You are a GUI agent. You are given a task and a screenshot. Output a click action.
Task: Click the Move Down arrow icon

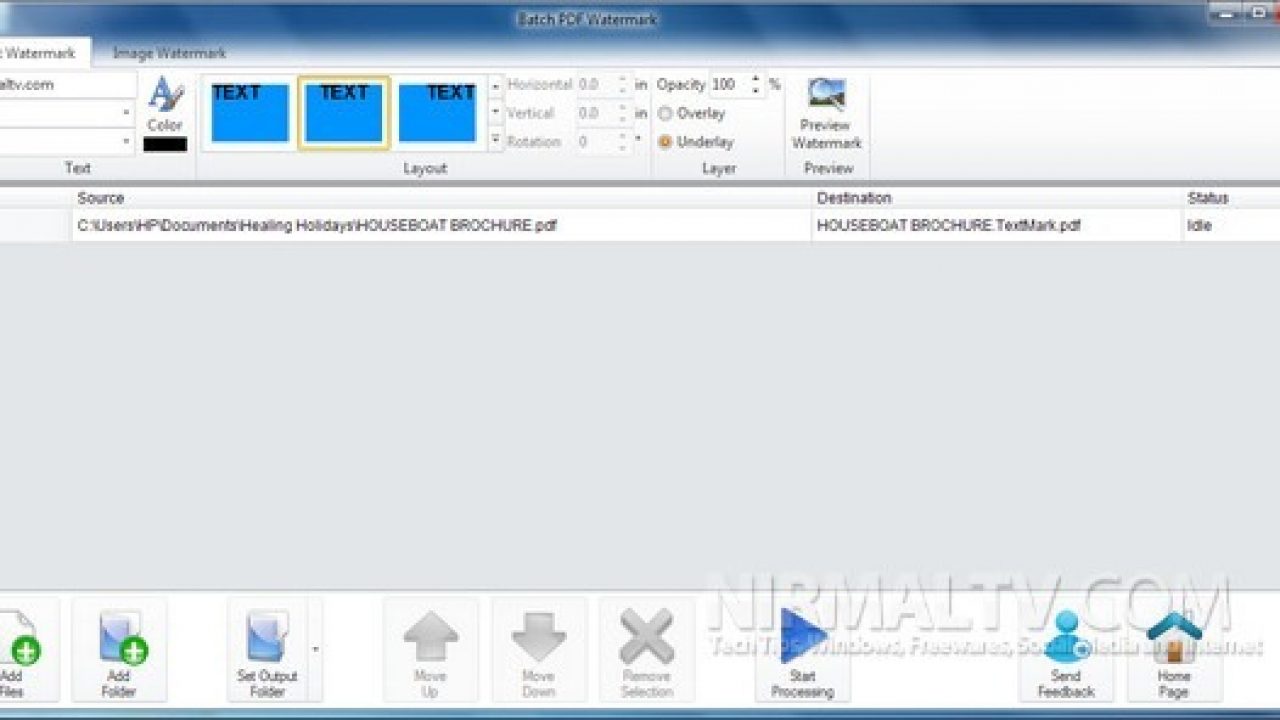tap(539, 638)
